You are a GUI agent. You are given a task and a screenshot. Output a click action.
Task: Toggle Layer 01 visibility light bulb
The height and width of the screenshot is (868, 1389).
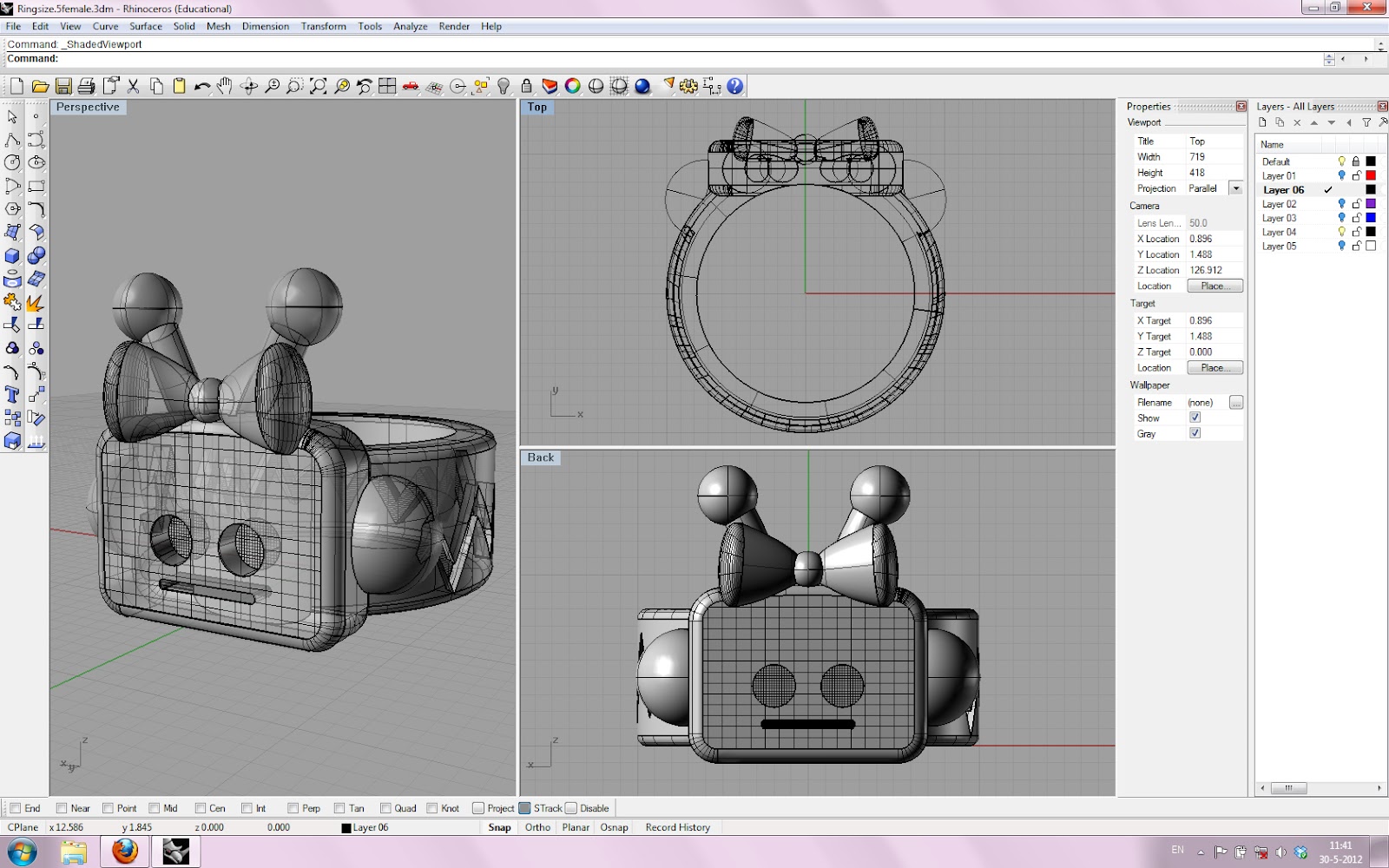click(1341, 175)
